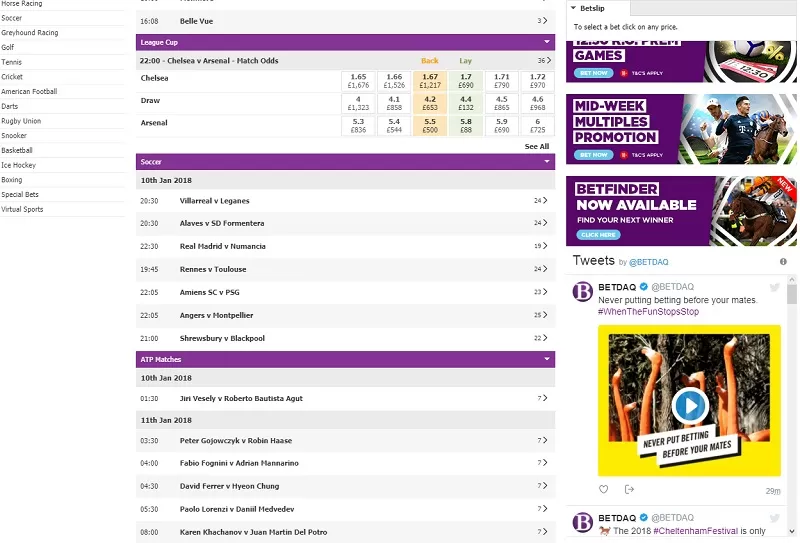Click Bet Now on Games banner
The width and height of the screenshot is (800, 543).
click(594, 73)
